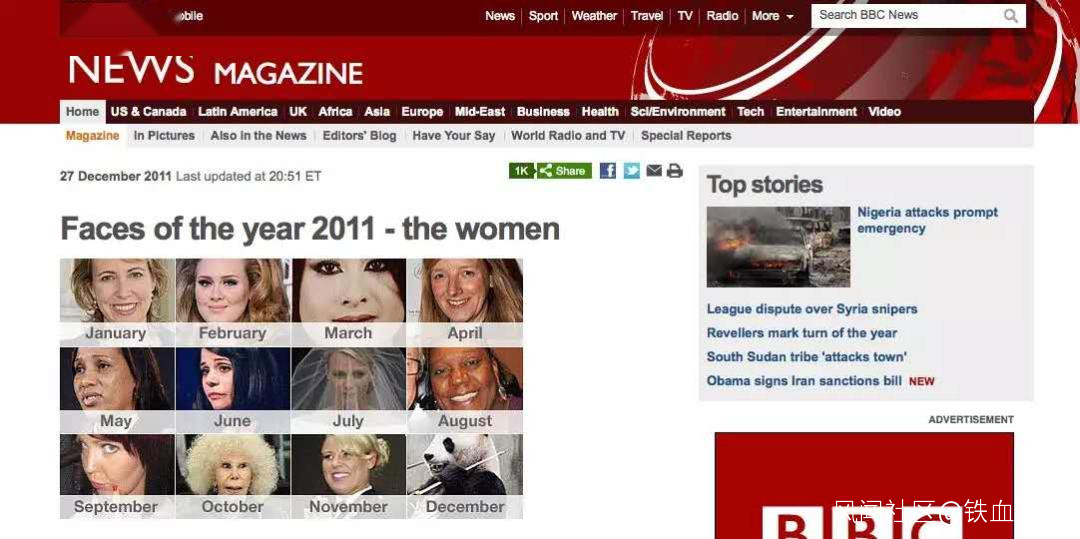Select the December panda thumbnail

[465, 476]
